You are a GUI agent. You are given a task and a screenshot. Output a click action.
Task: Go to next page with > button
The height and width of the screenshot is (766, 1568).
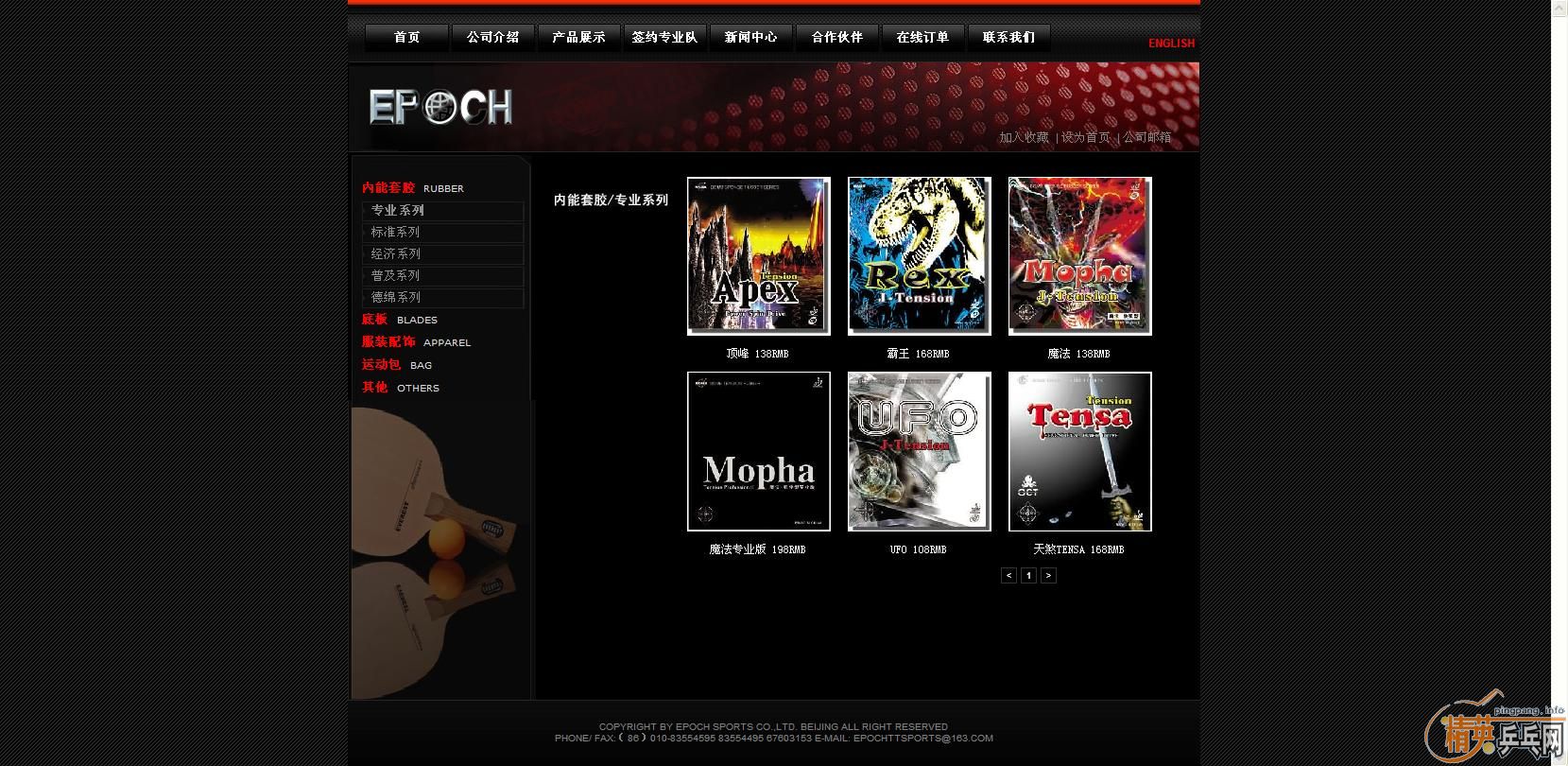point(1048,575)
